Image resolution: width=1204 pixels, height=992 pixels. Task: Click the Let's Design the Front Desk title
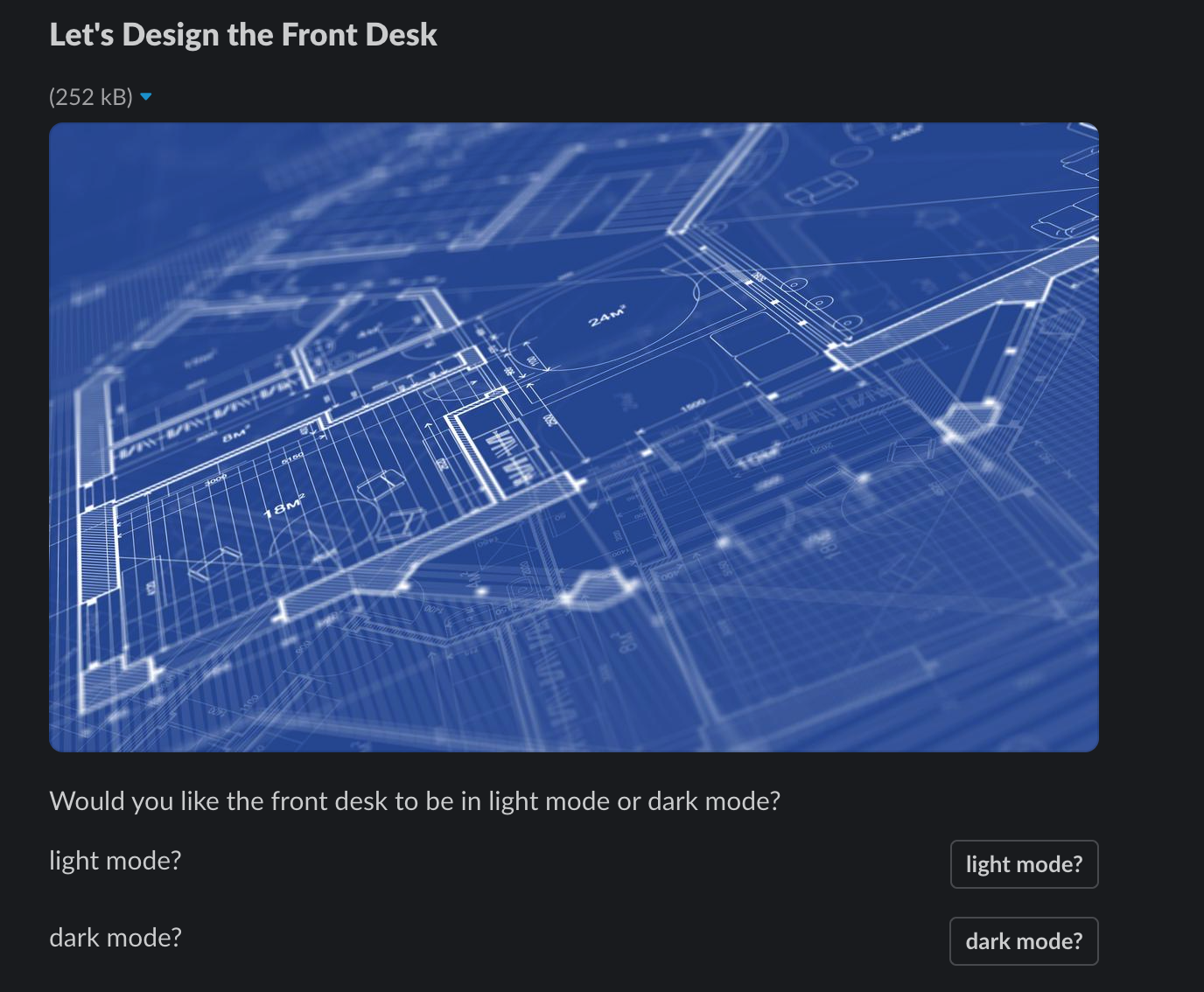click(243, 35)
